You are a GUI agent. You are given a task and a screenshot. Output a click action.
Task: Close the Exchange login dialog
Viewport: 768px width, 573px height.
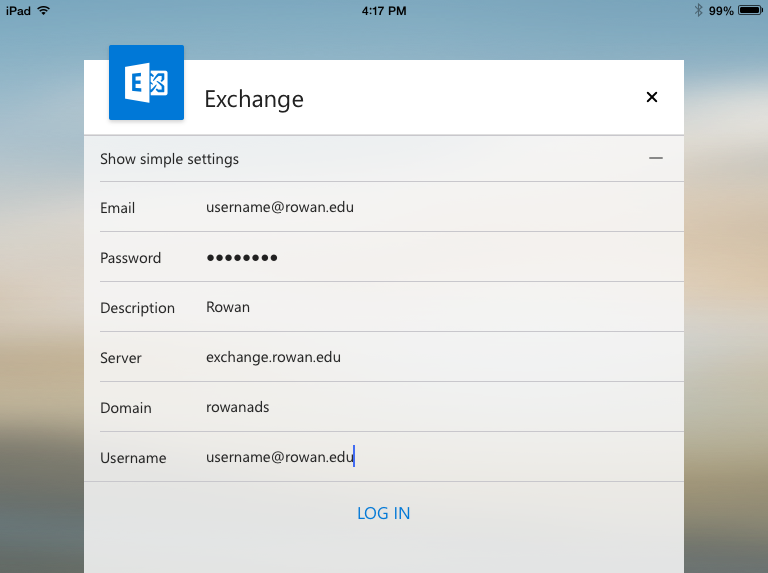pyautogui.click(x=652, y=97)
